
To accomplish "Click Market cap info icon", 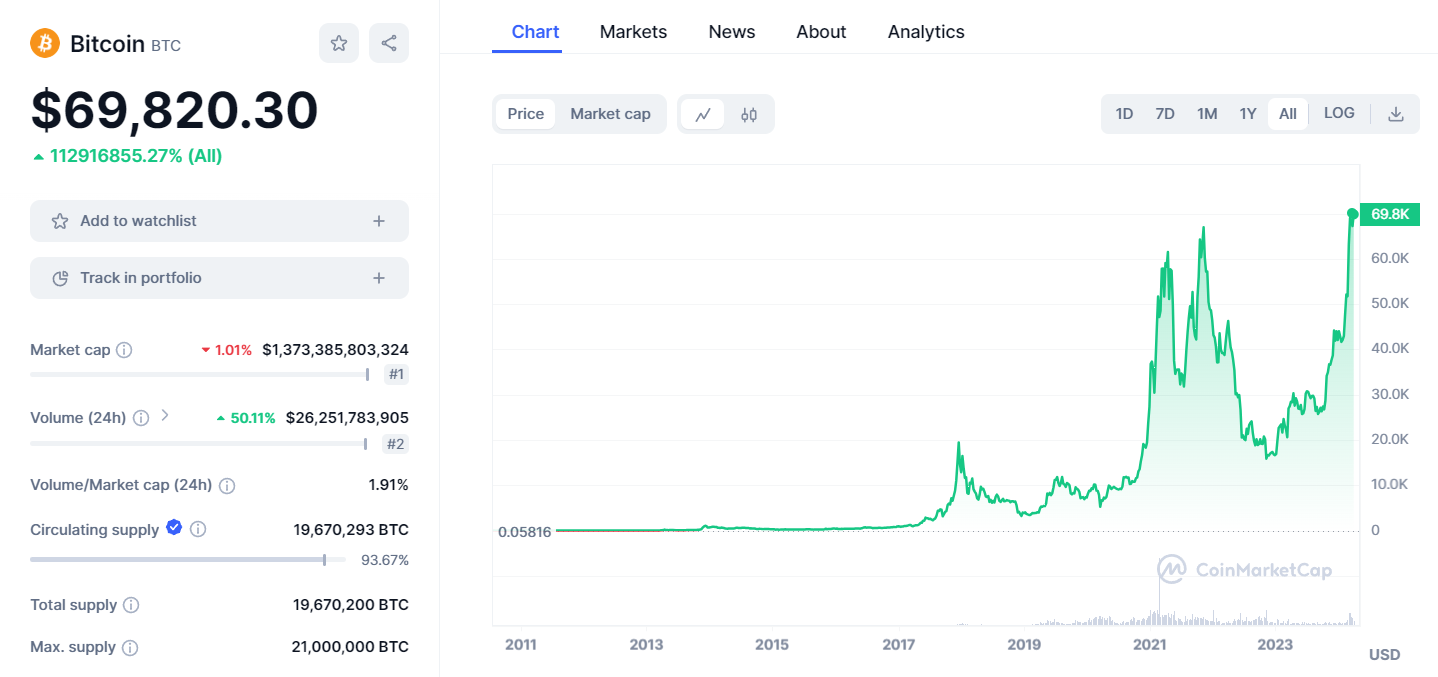I will pyautogui.click(x=124, y=350).
